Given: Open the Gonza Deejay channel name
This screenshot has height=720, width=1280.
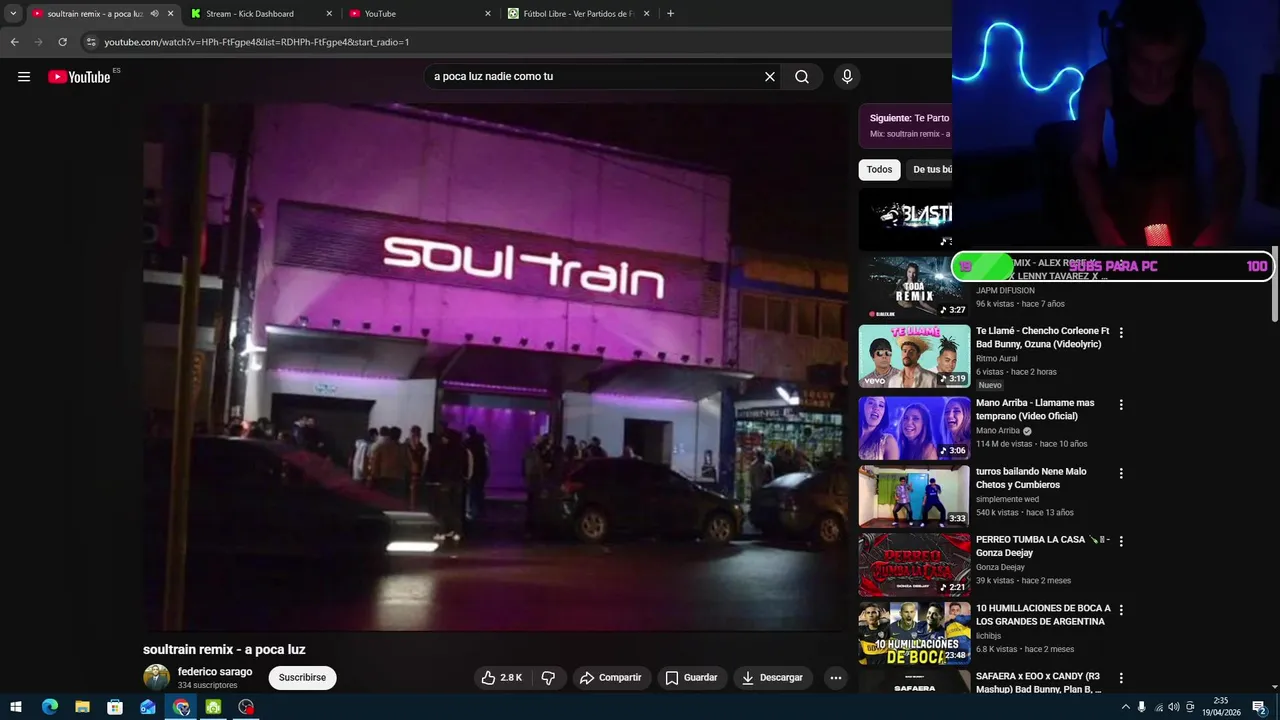Looking at the screenshot, I should (x=1000, y=567).
